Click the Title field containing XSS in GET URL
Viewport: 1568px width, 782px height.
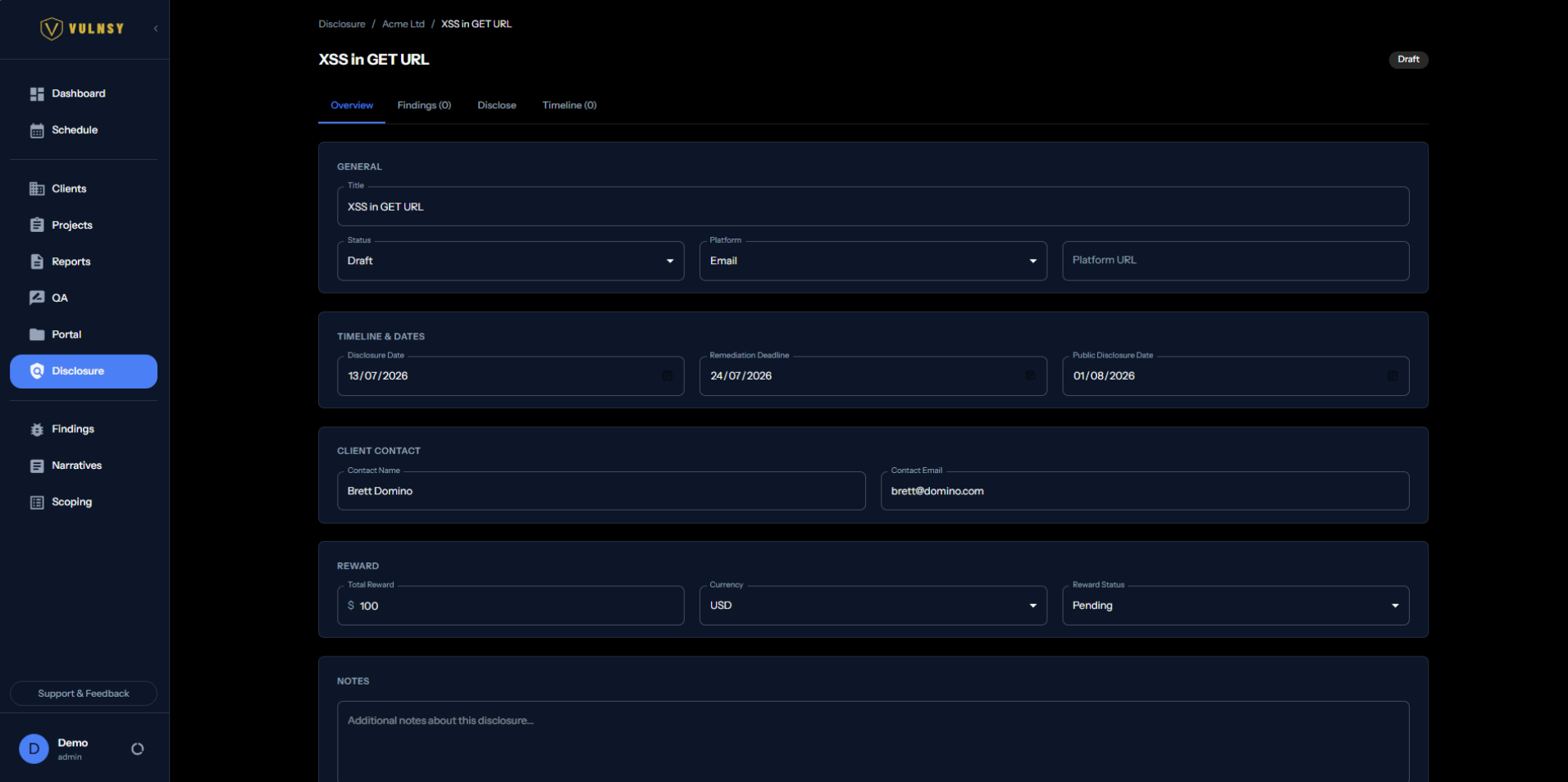[x=873, y=207]
